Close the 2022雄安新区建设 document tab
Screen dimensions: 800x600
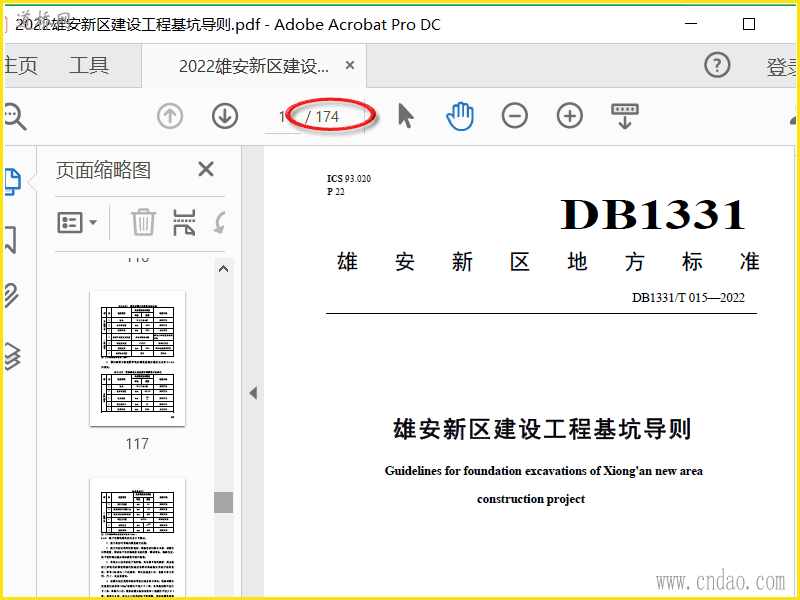pyautogui.click(x=350, y=65)
